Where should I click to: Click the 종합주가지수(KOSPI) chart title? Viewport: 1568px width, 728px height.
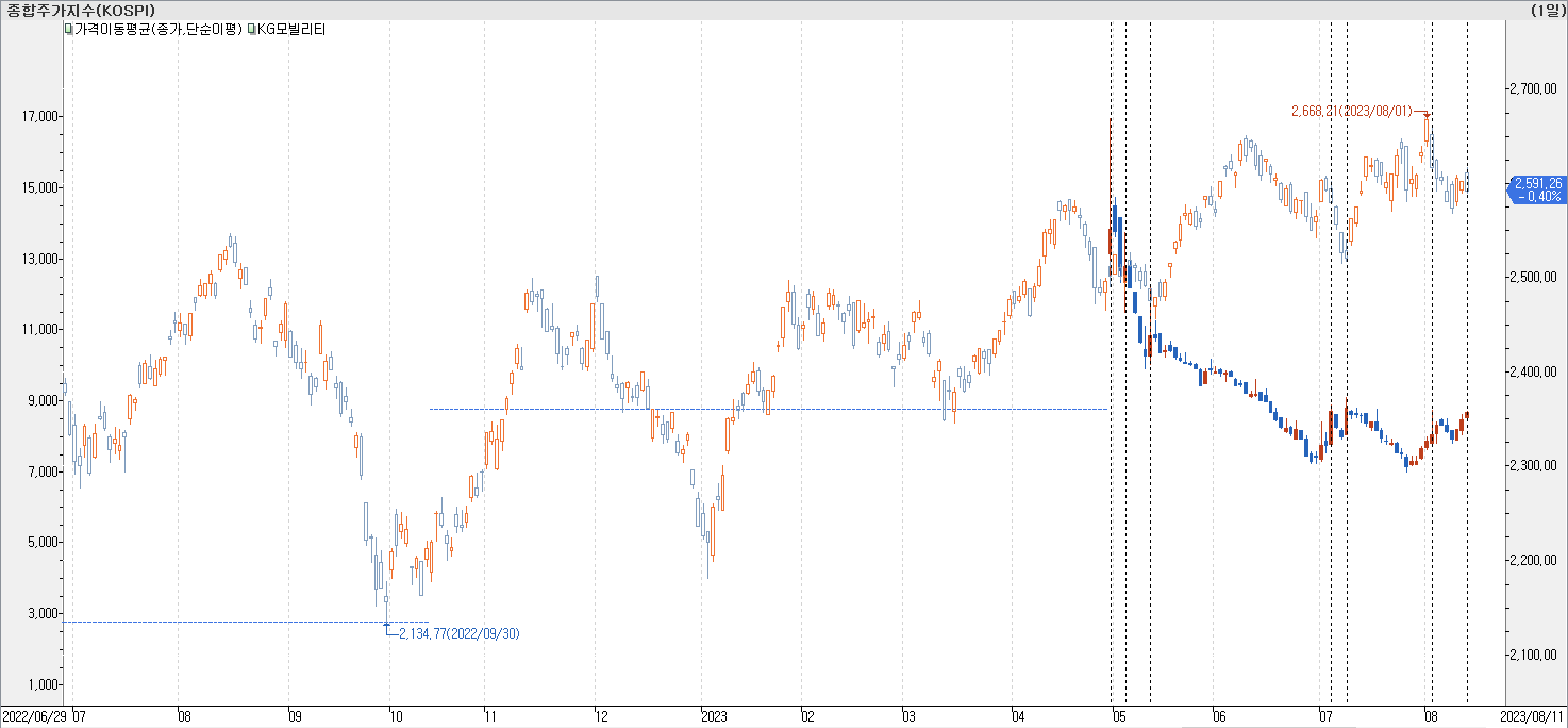point(81,10)
